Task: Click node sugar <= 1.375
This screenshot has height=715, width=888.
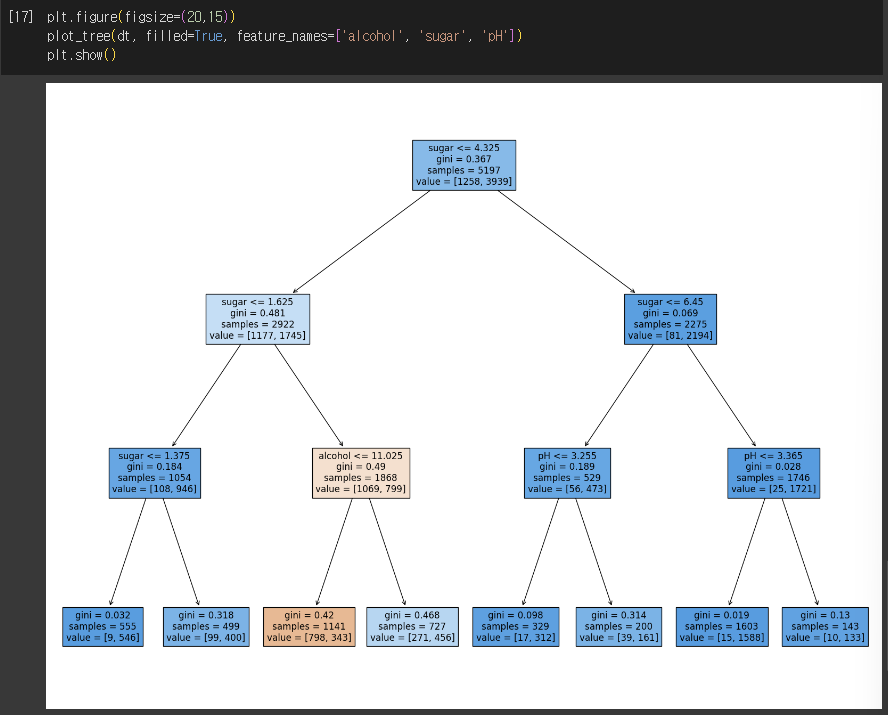Action: pyautogui.click(x=155, y=473)
